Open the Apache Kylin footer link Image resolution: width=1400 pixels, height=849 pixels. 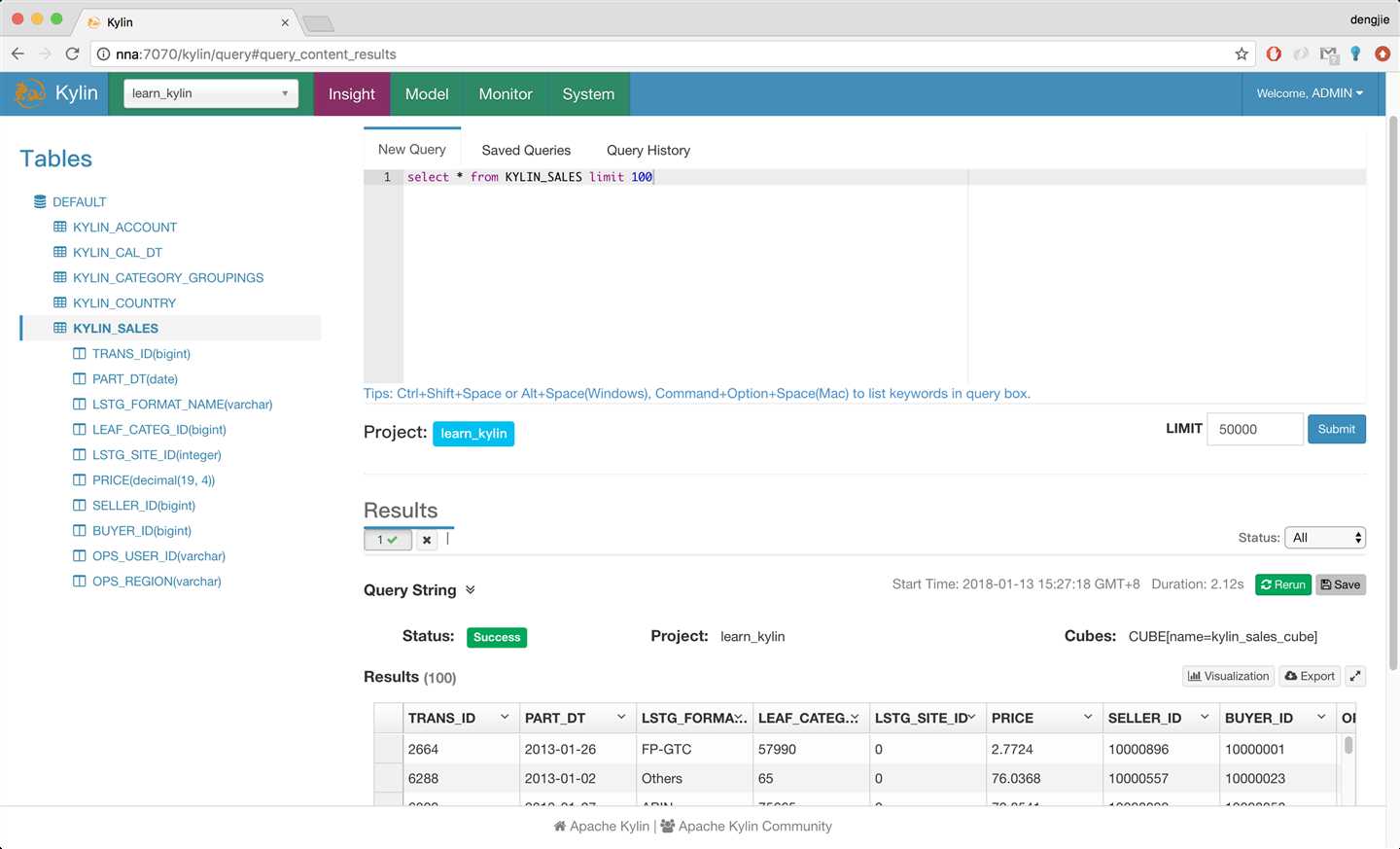[x=602, y=826]
